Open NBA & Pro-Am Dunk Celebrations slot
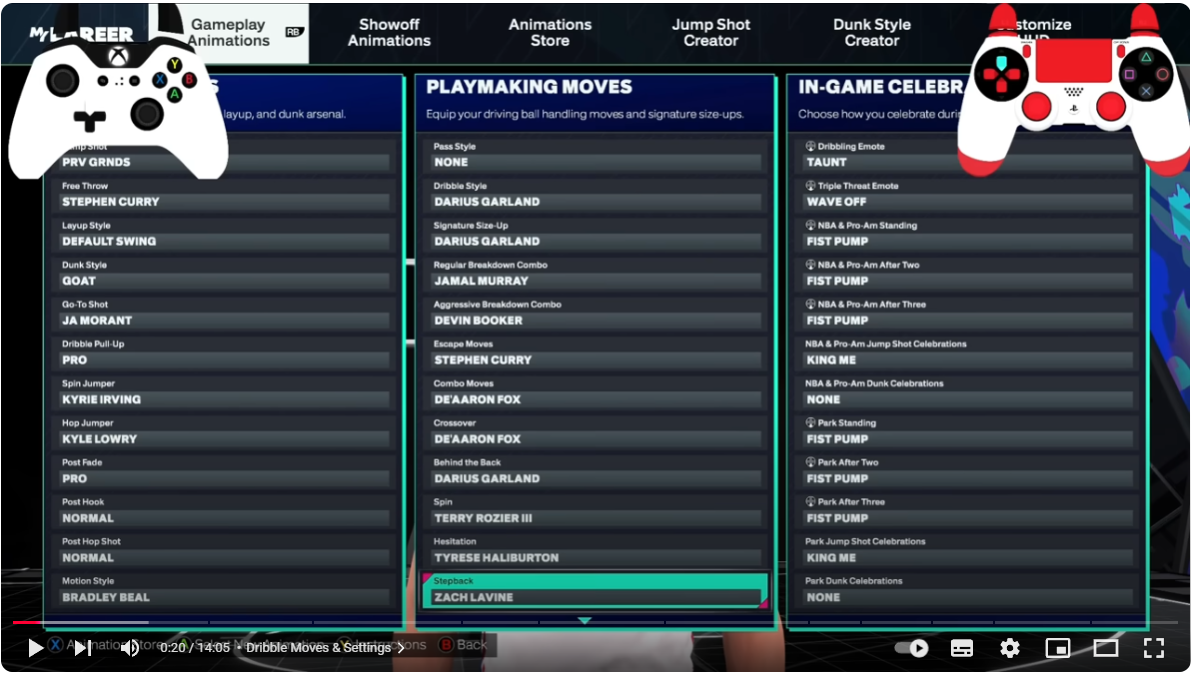Image resolution: width=1193 pixels, height=674 pixels. coord(967,393)
